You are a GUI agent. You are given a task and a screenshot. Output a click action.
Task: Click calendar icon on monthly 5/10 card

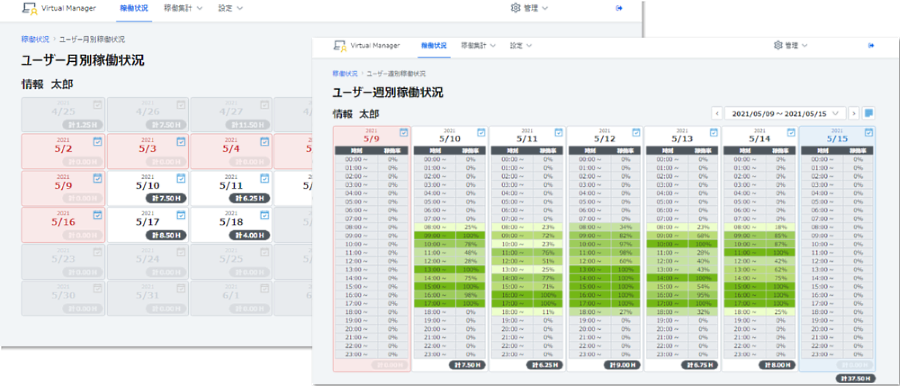(181, 178)
